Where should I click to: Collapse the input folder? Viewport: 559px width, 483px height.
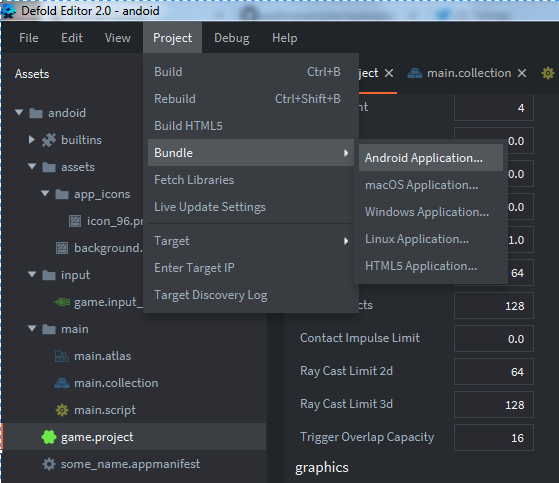(32, 274)
